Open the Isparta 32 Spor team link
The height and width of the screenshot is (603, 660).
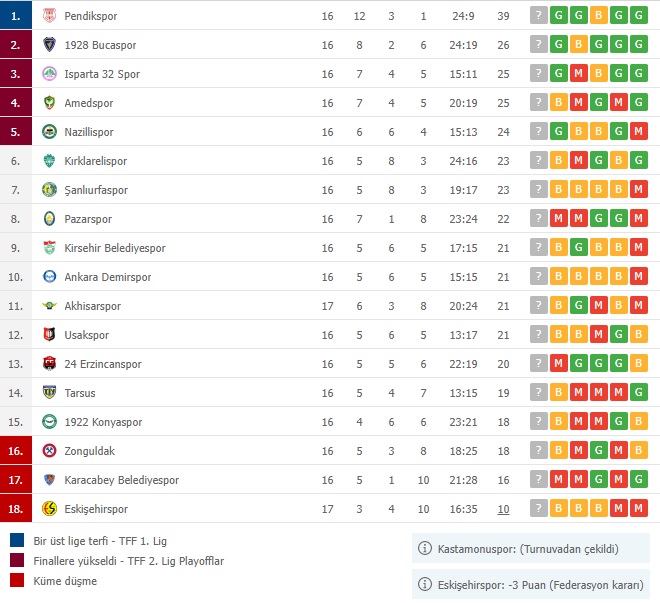coord(102,74)
